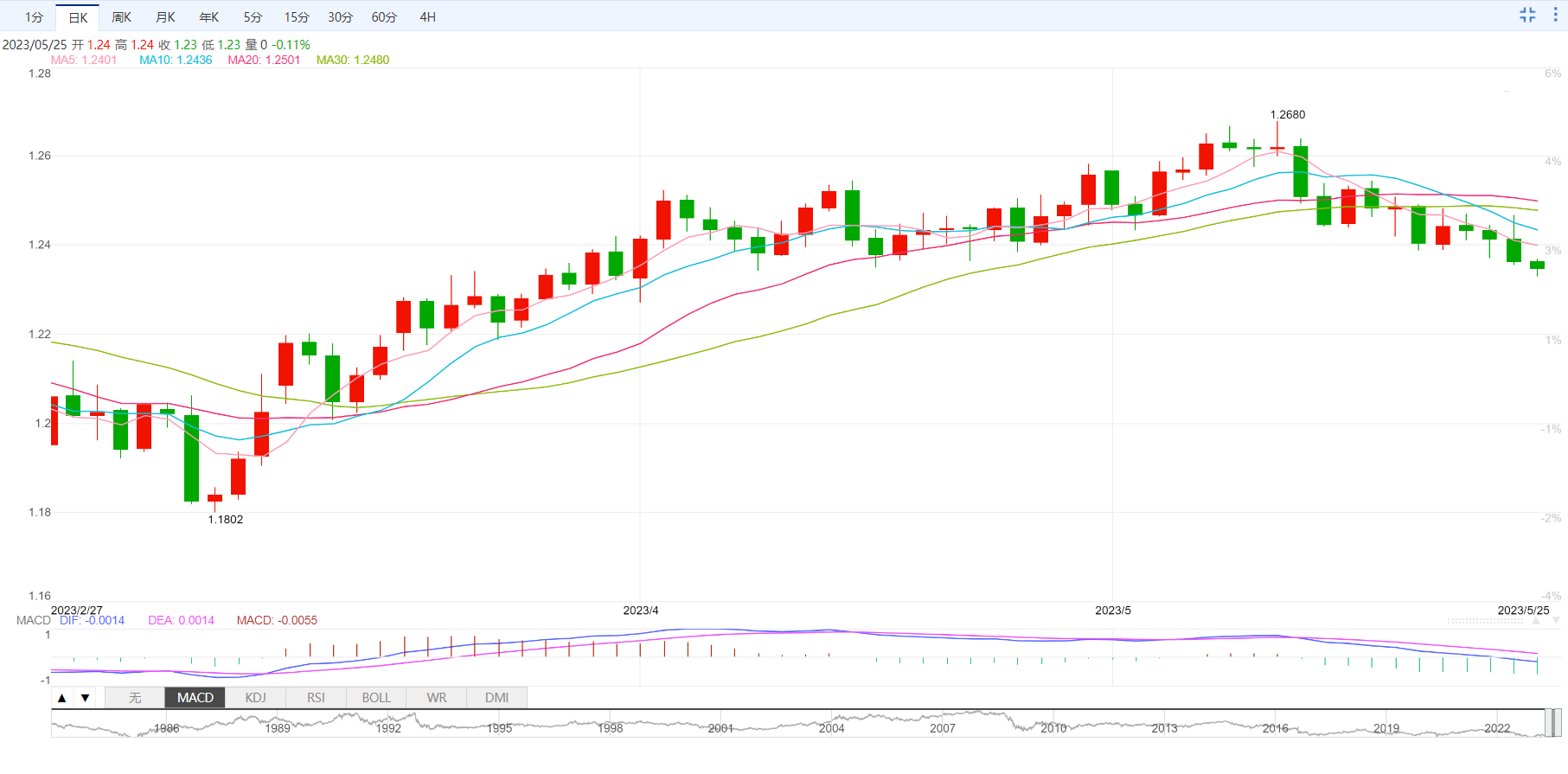This screenshot has height=774, width=1568.
Task: Click the gray up arrow under 2023/5/25
Action: point(1536,621)
